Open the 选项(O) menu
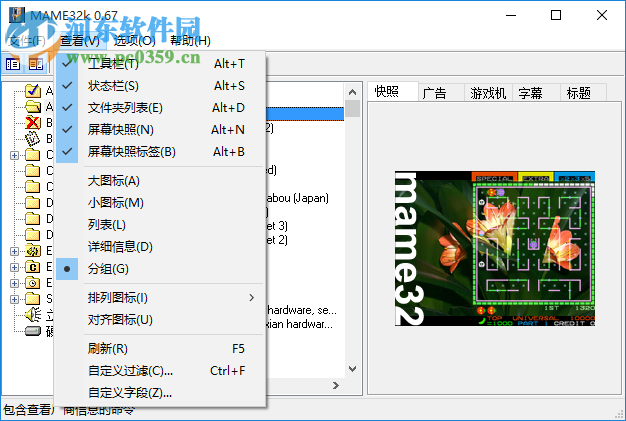Viewport: 626px width, 421px height. 135,41
